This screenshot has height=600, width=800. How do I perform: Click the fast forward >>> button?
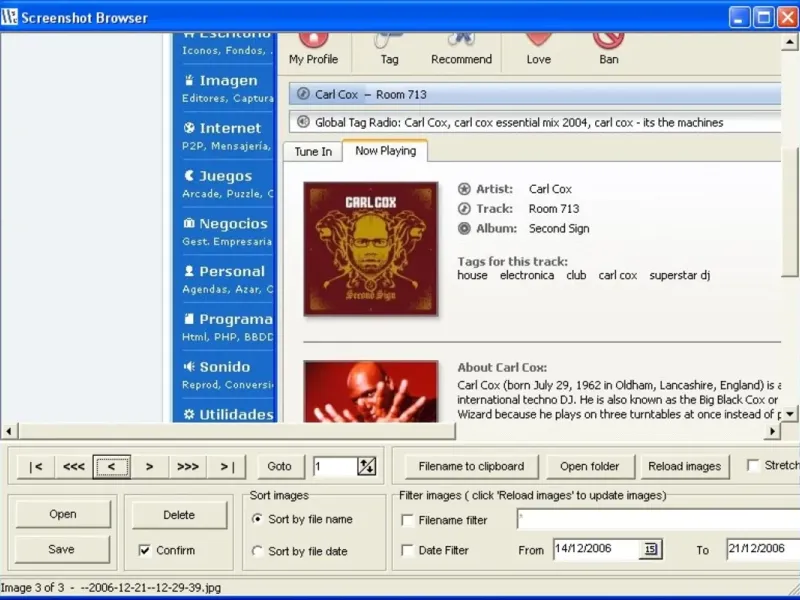187,466
